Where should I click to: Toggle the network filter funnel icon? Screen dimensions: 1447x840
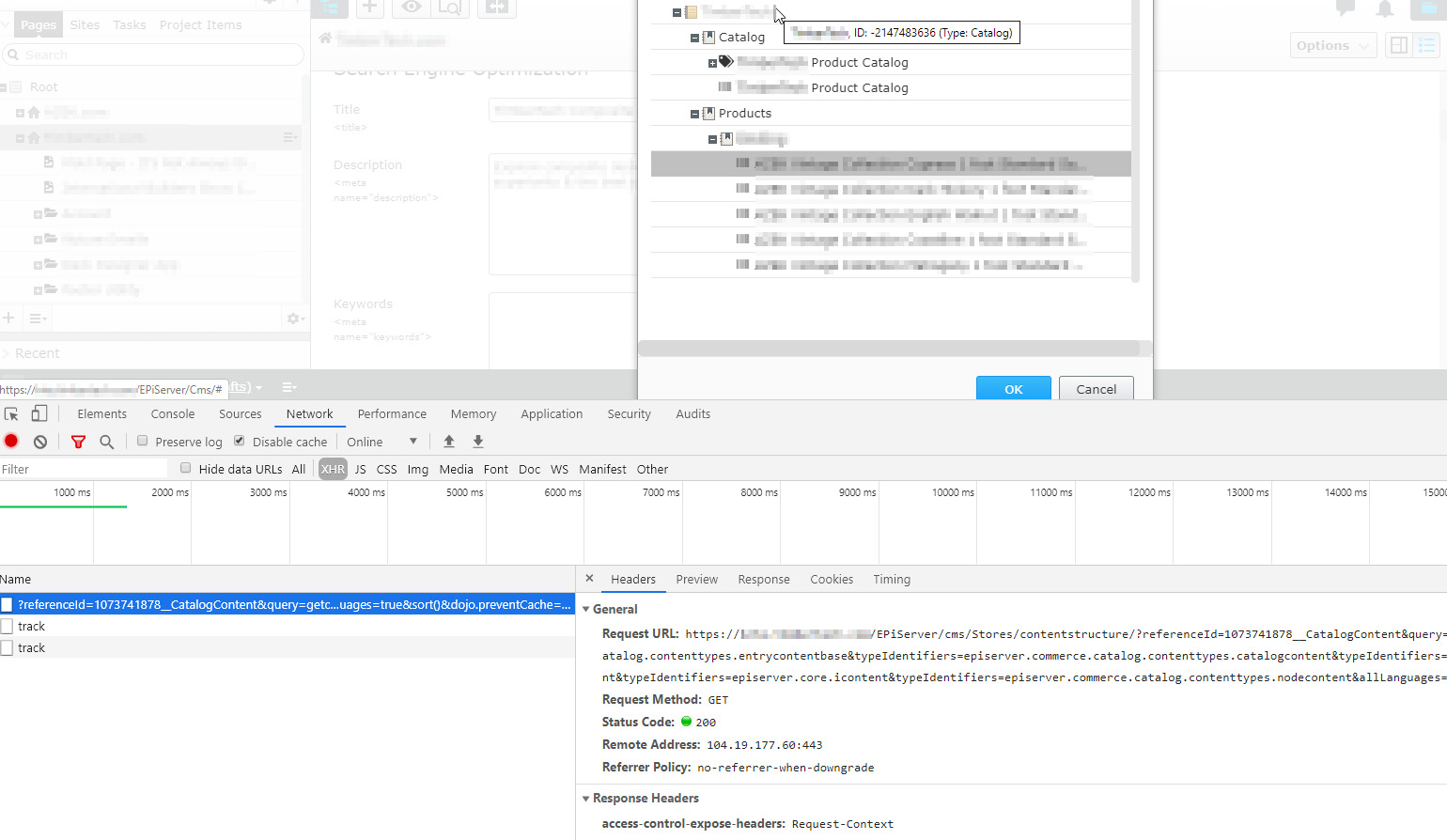[79, 442]
